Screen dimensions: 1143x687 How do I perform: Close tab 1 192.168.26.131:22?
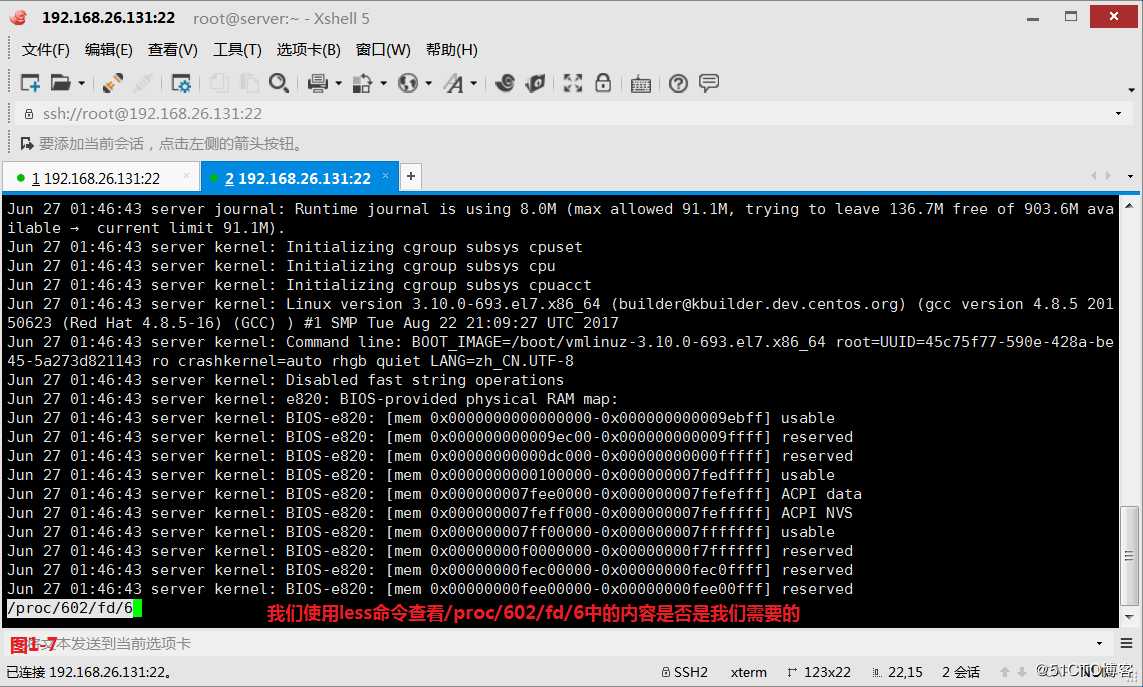point(187,176)
